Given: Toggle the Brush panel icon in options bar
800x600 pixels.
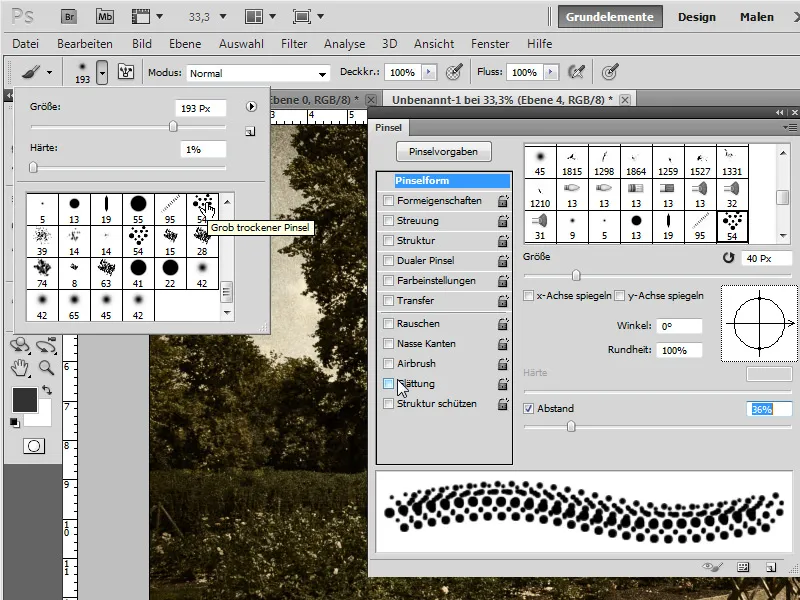Looking at the screenshot, I should (x=126, y=72).
